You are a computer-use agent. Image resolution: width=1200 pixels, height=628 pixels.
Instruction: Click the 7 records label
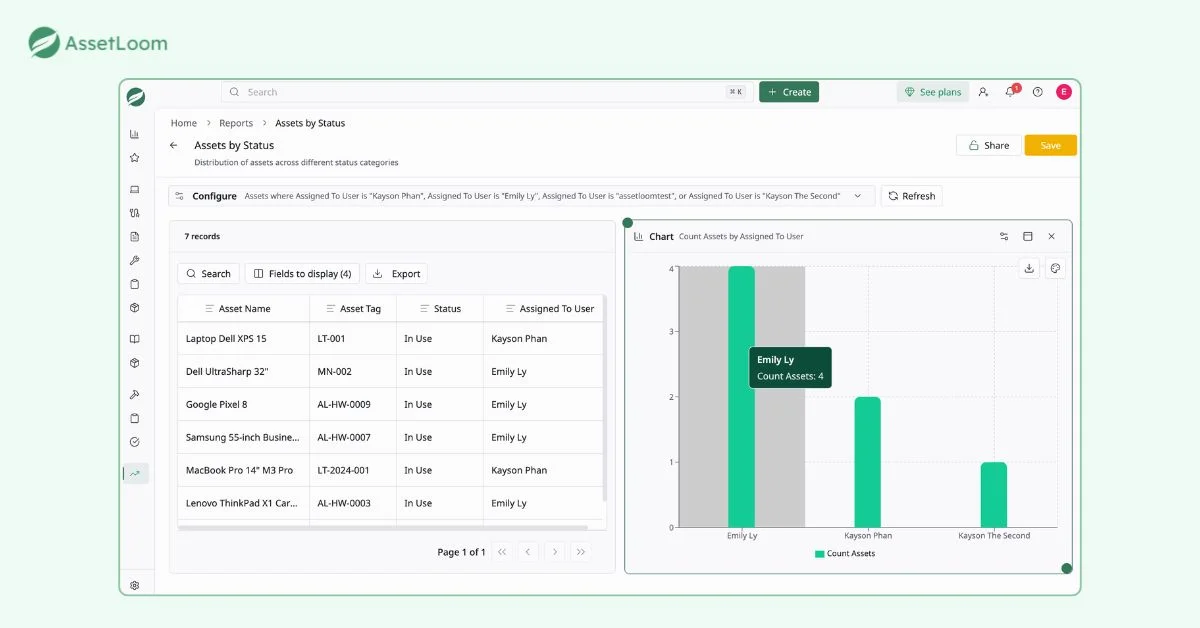[x=202, y=237]
